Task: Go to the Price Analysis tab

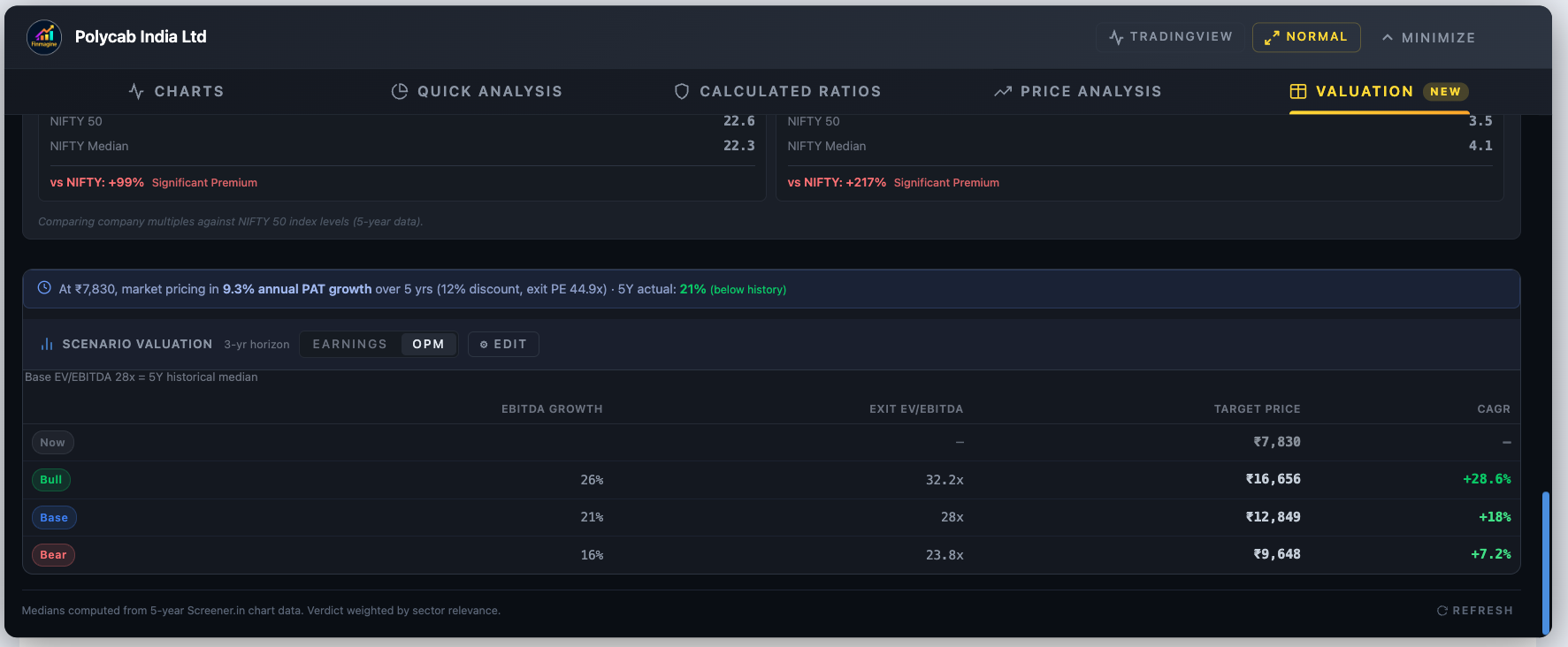Action: pyautogui.click(x=1078, y=91)
